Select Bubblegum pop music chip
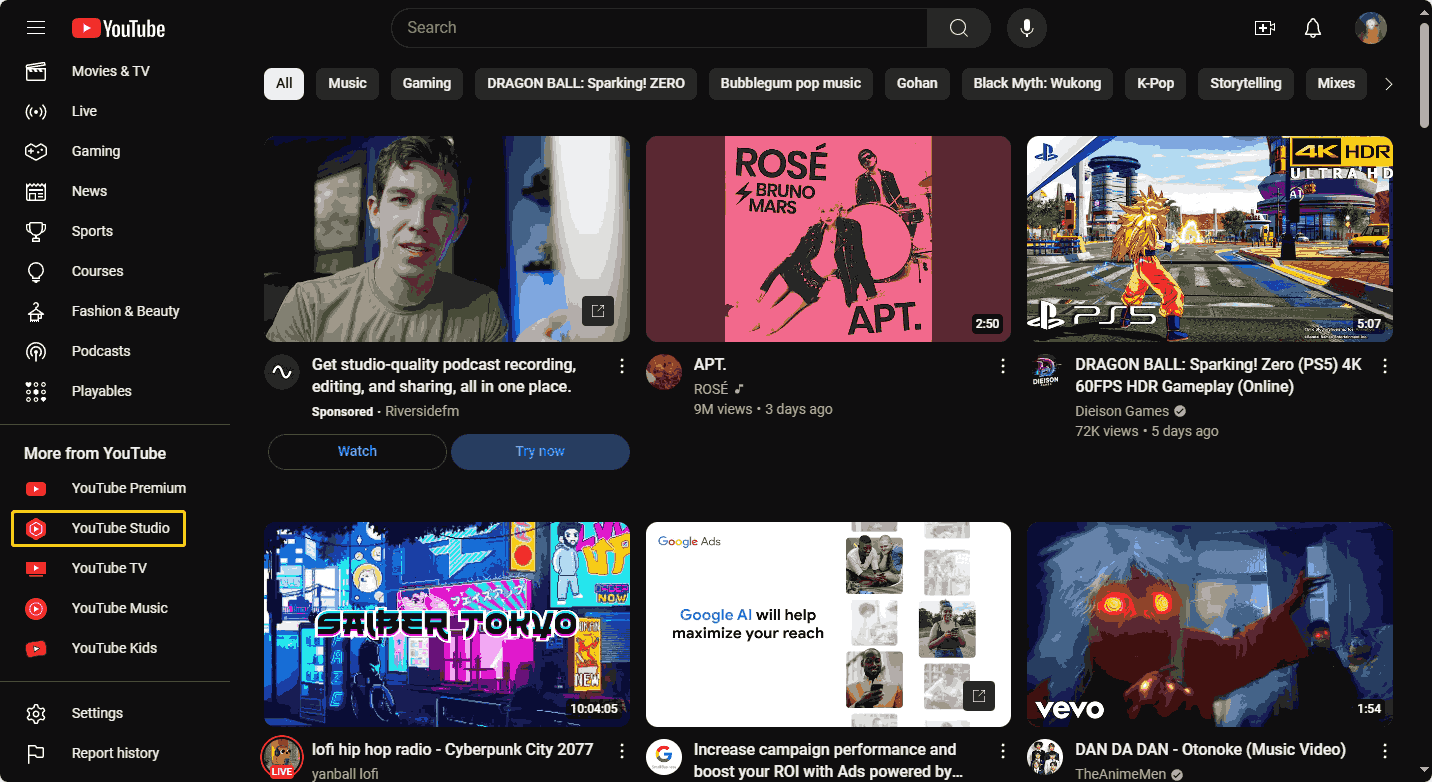This screenshot has height=782, width=1432. coord(791,84)
